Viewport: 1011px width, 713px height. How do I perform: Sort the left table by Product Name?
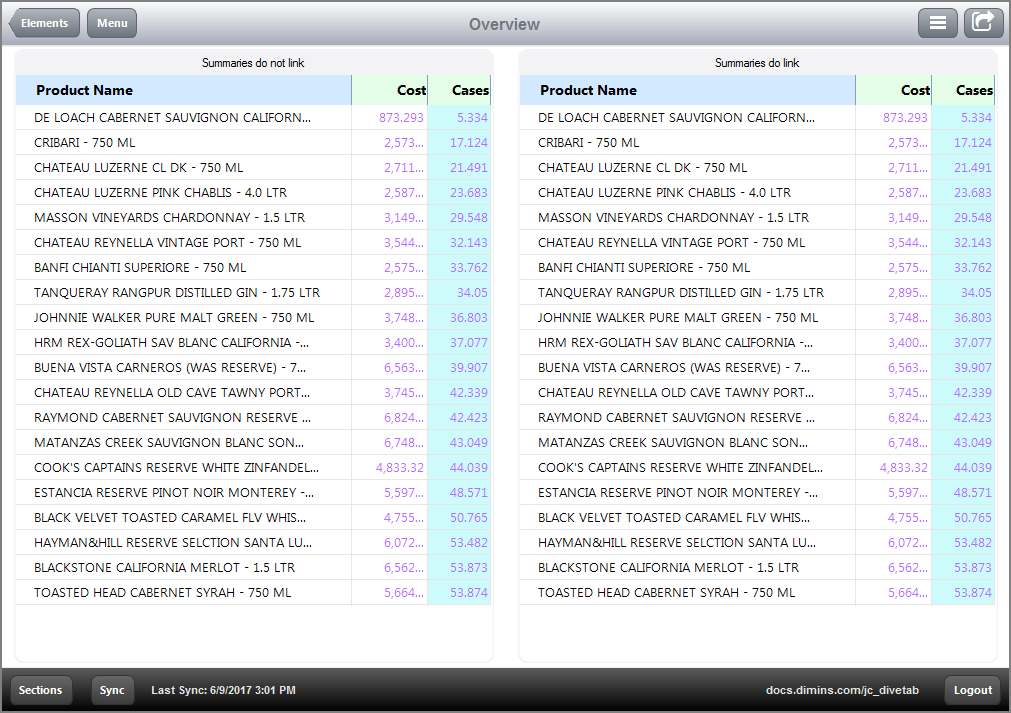(x=86, y=90)
